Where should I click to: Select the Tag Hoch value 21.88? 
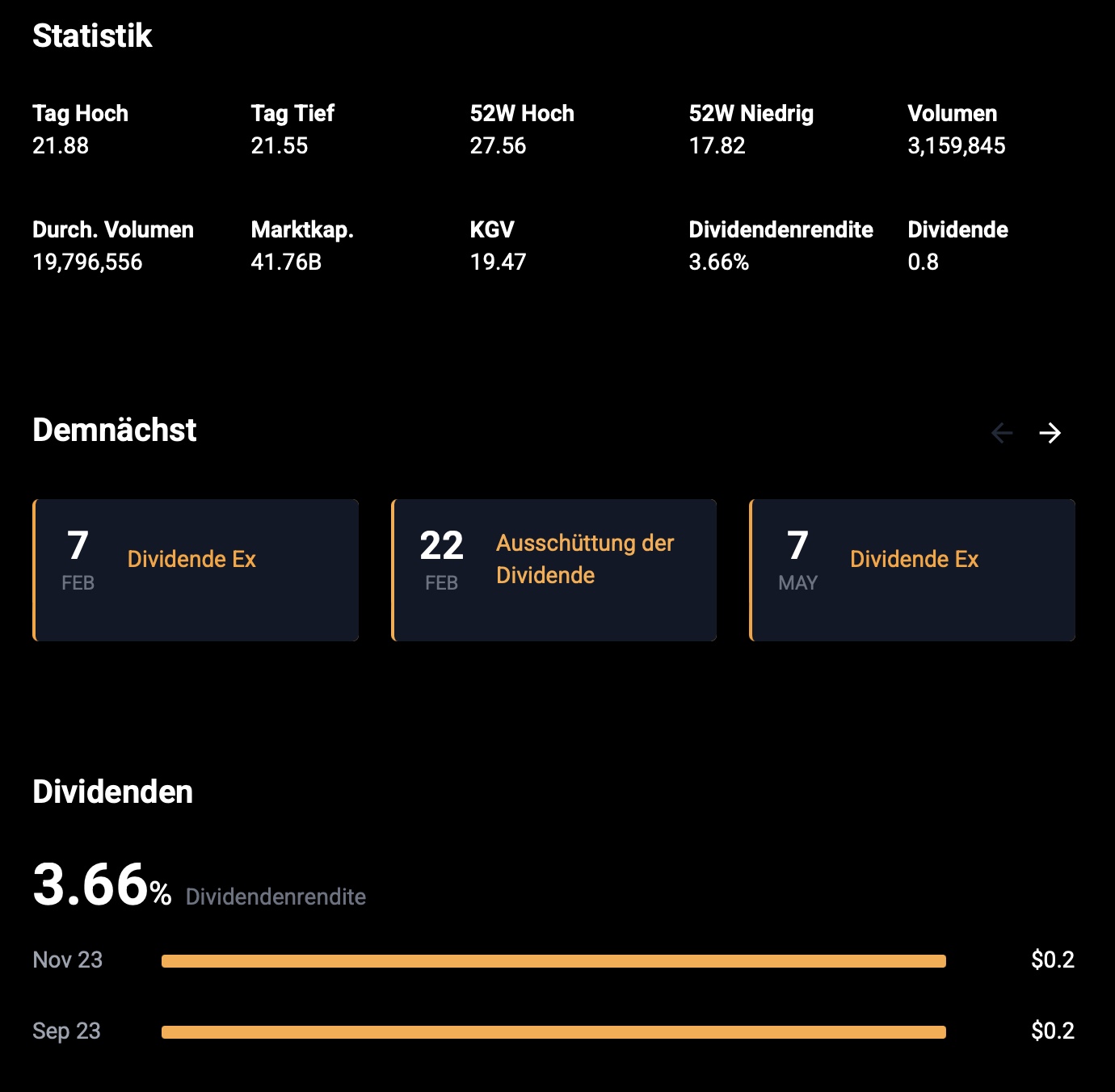click(61, 146)
